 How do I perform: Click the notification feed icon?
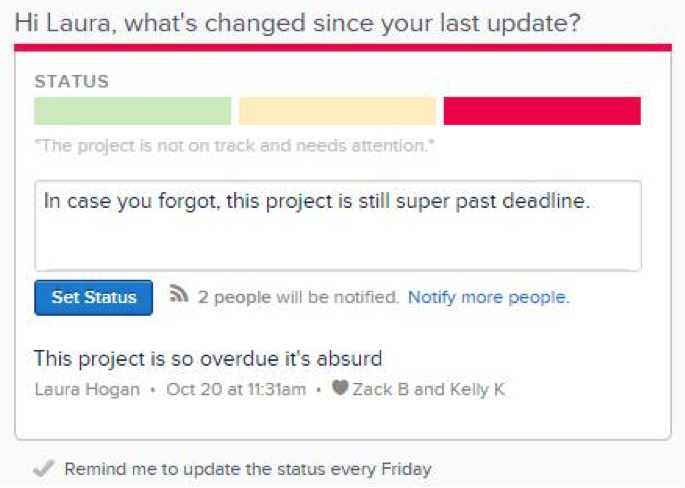click(179, 294)
